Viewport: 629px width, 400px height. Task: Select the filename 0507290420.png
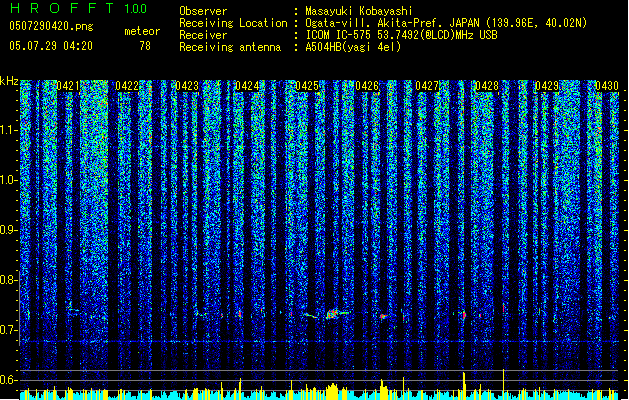click(51, 26)
